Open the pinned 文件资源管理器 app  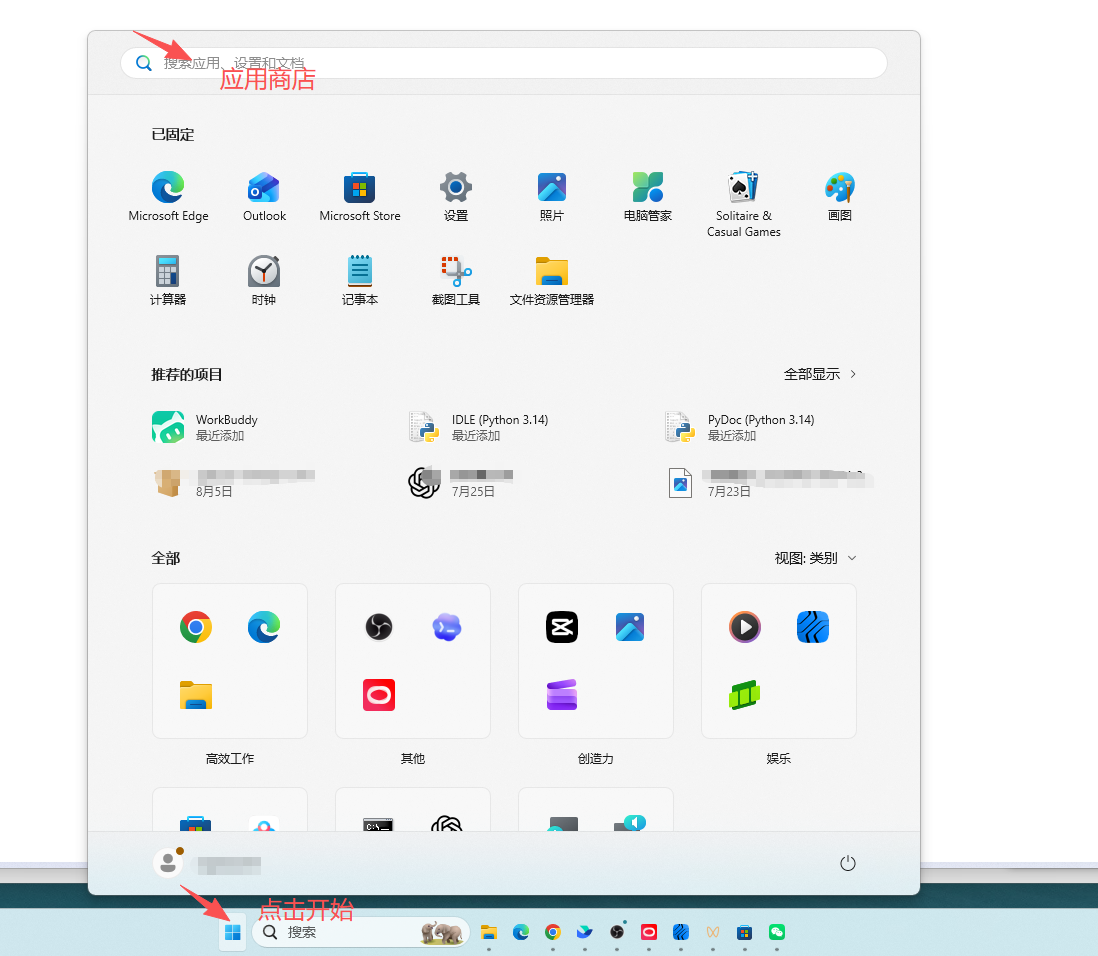point(552,281)
